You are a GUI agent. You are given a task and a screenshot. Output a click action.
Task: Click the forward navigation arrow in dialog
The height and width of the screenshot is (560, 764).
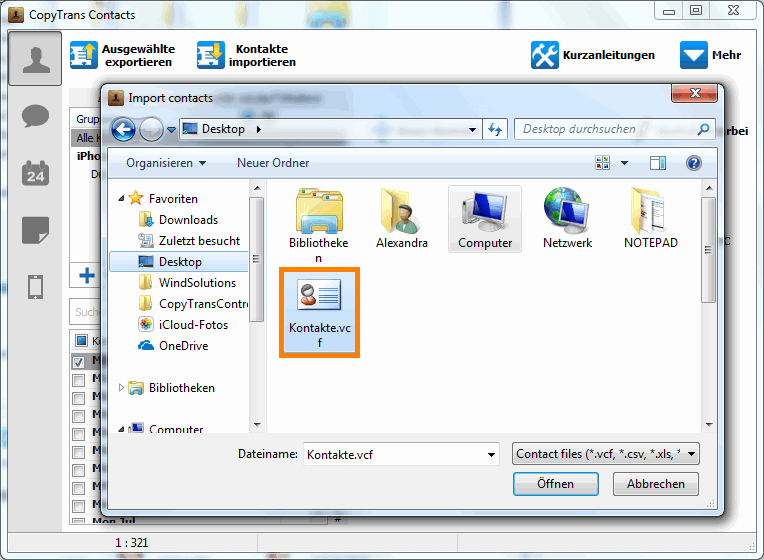[151, 130]
